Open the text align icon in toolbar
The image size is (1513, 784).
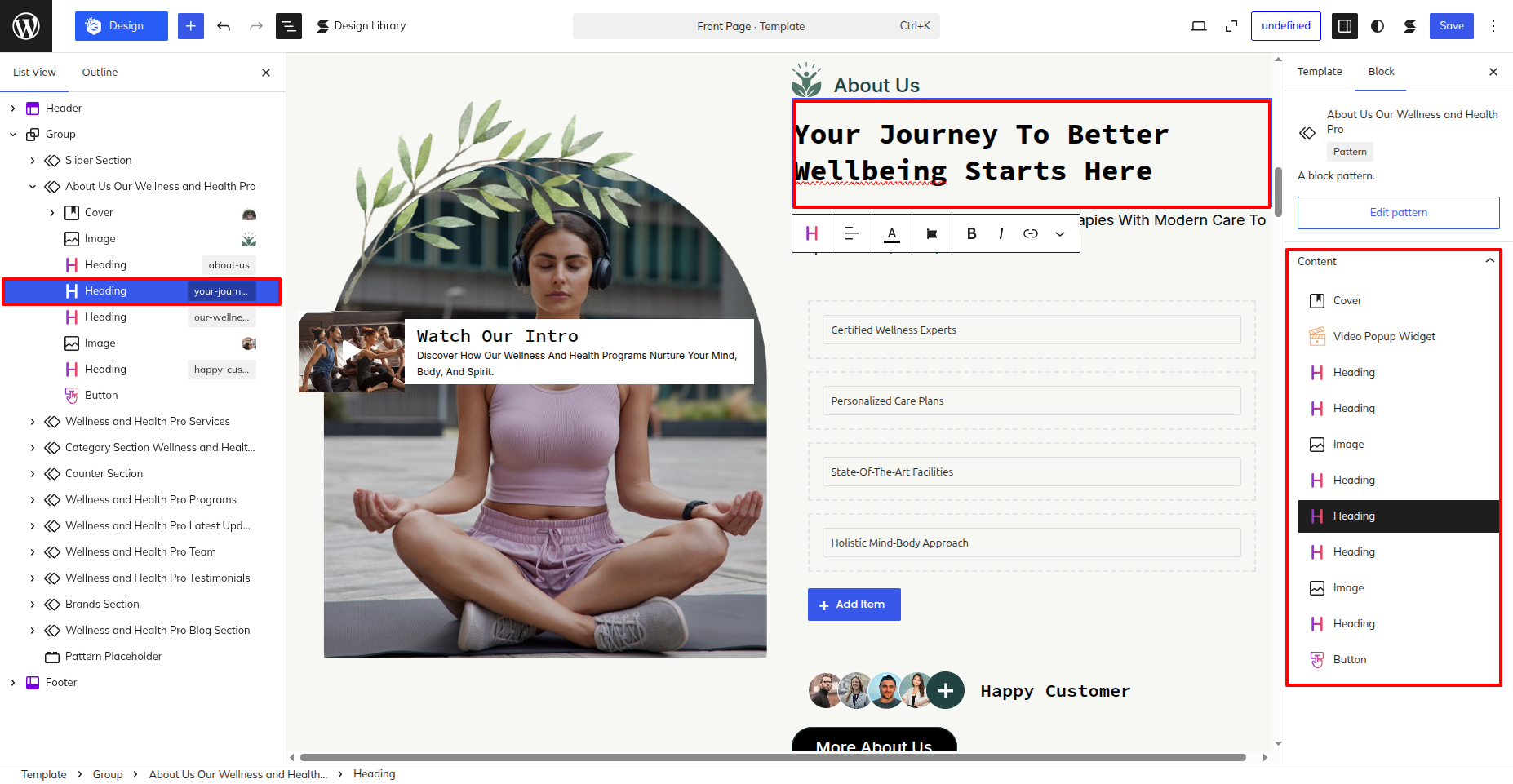click(x=852, y=233)
